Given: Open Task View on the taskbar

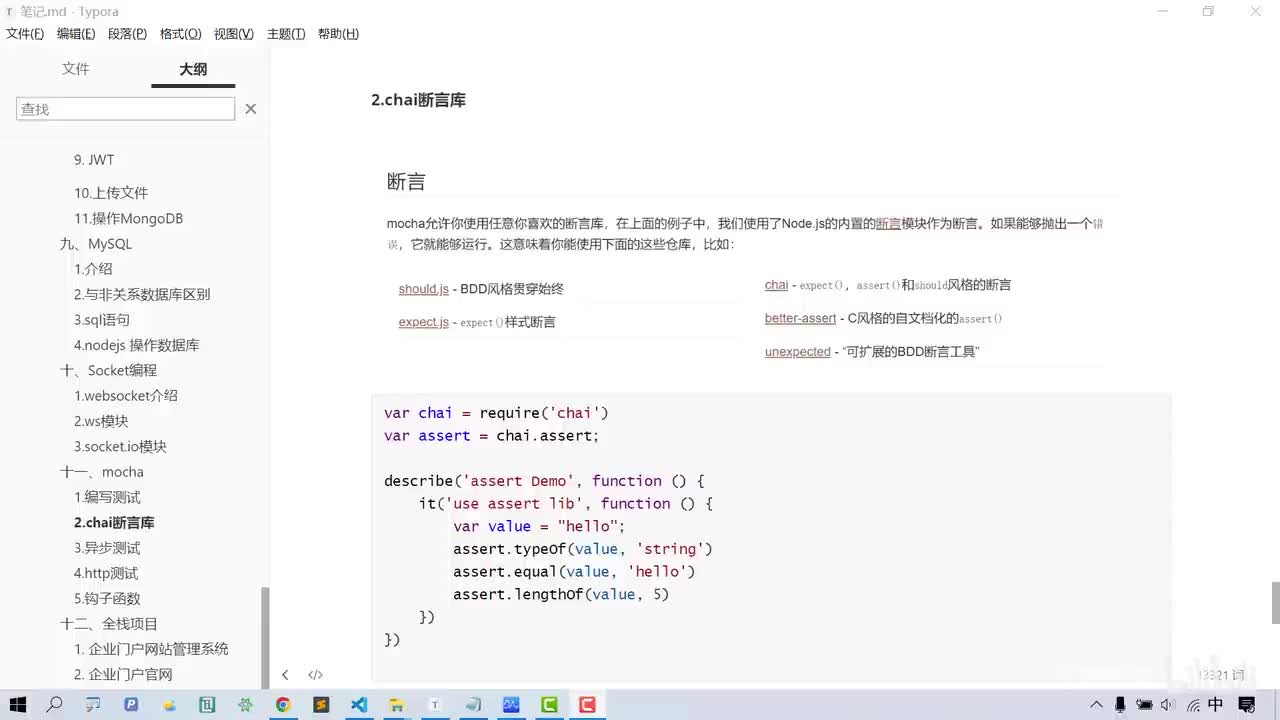Looking at the screenshot, I should click(93, 705).
